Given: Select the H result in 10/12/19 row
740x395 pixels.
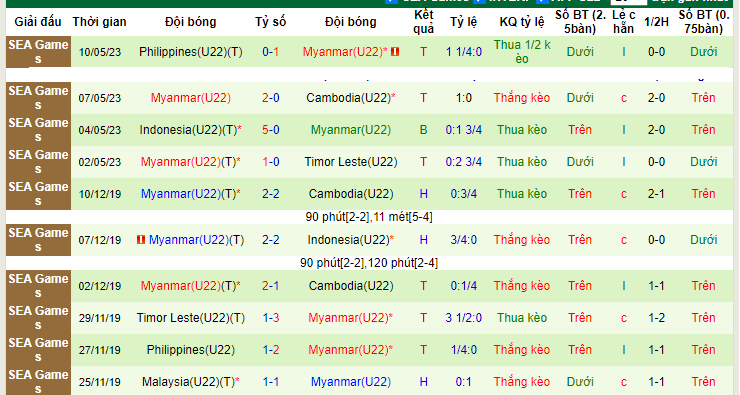Looking at the screenshot, I should click(x=423, y=194).
